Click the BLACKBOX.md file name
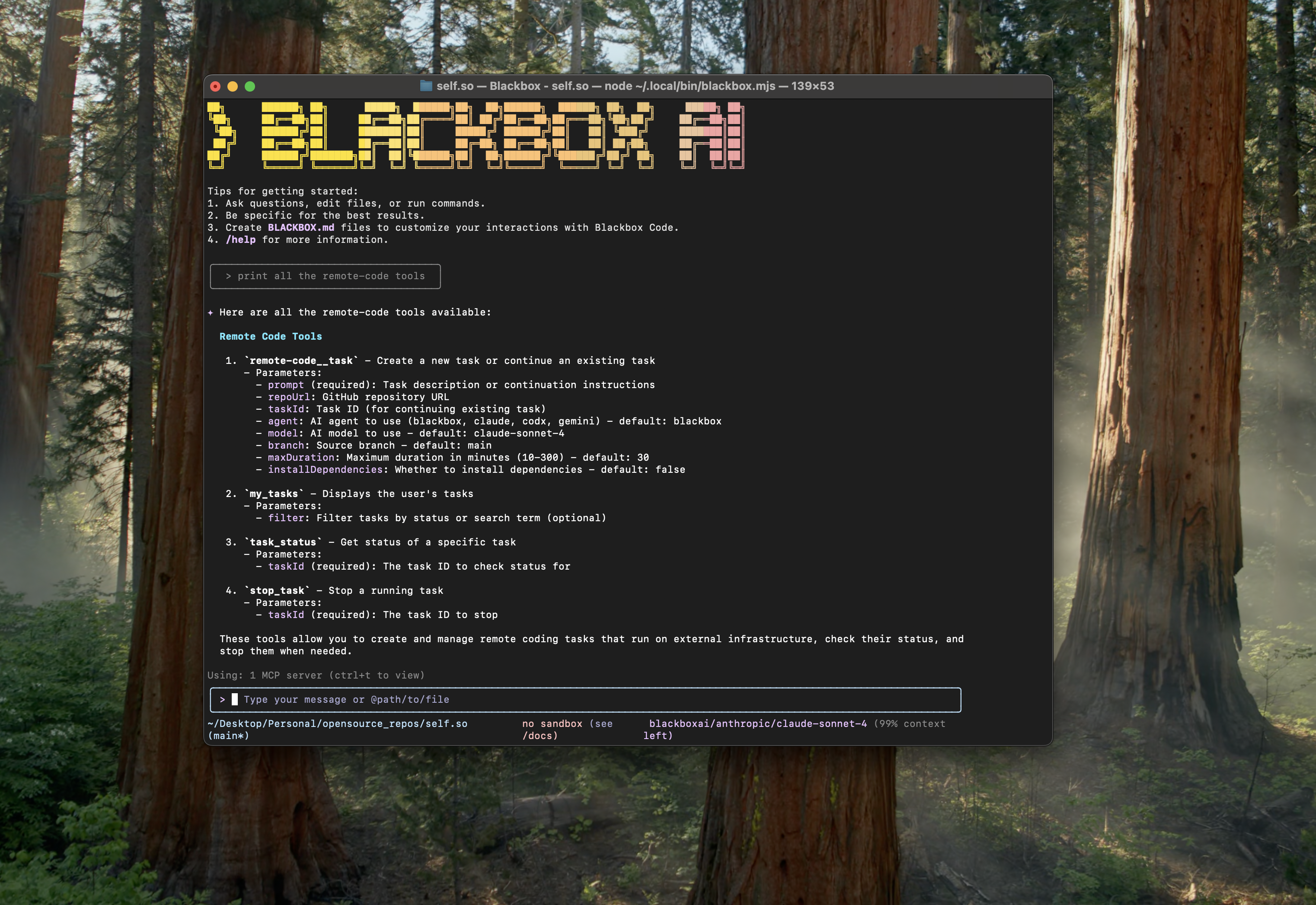This screenshot has width=1316, height=905. pyautogui.click(x=300, y=227)
